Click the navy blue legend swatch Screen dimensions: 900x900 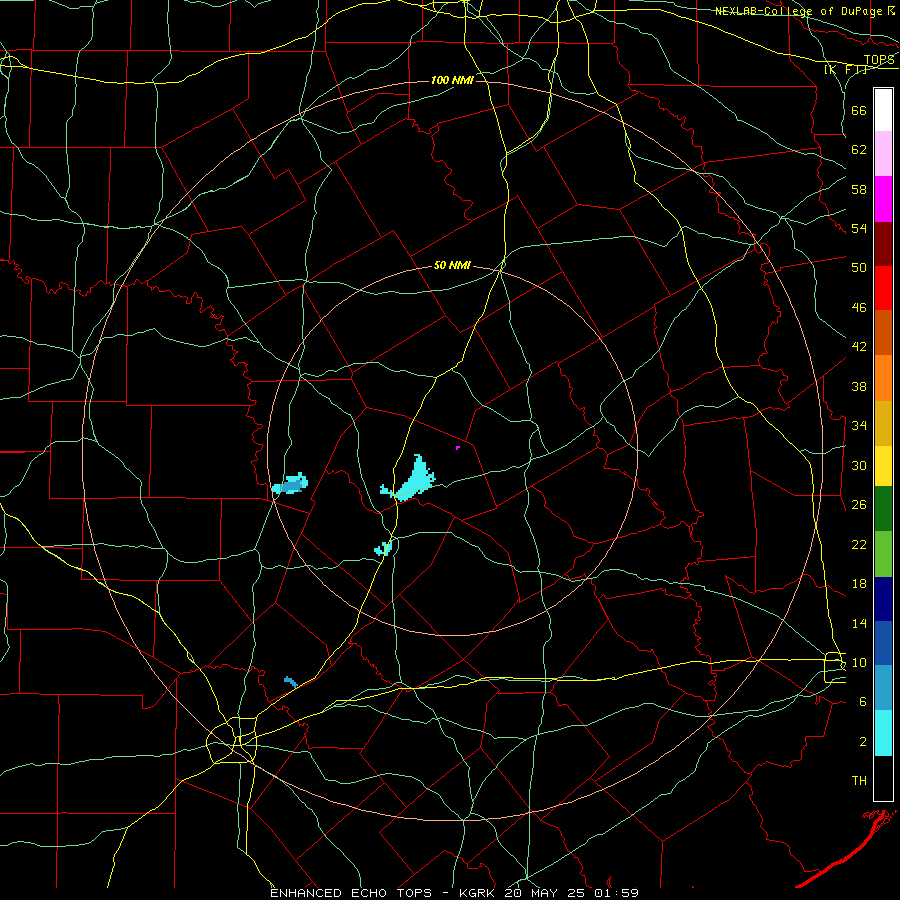(x=883, y=599)
